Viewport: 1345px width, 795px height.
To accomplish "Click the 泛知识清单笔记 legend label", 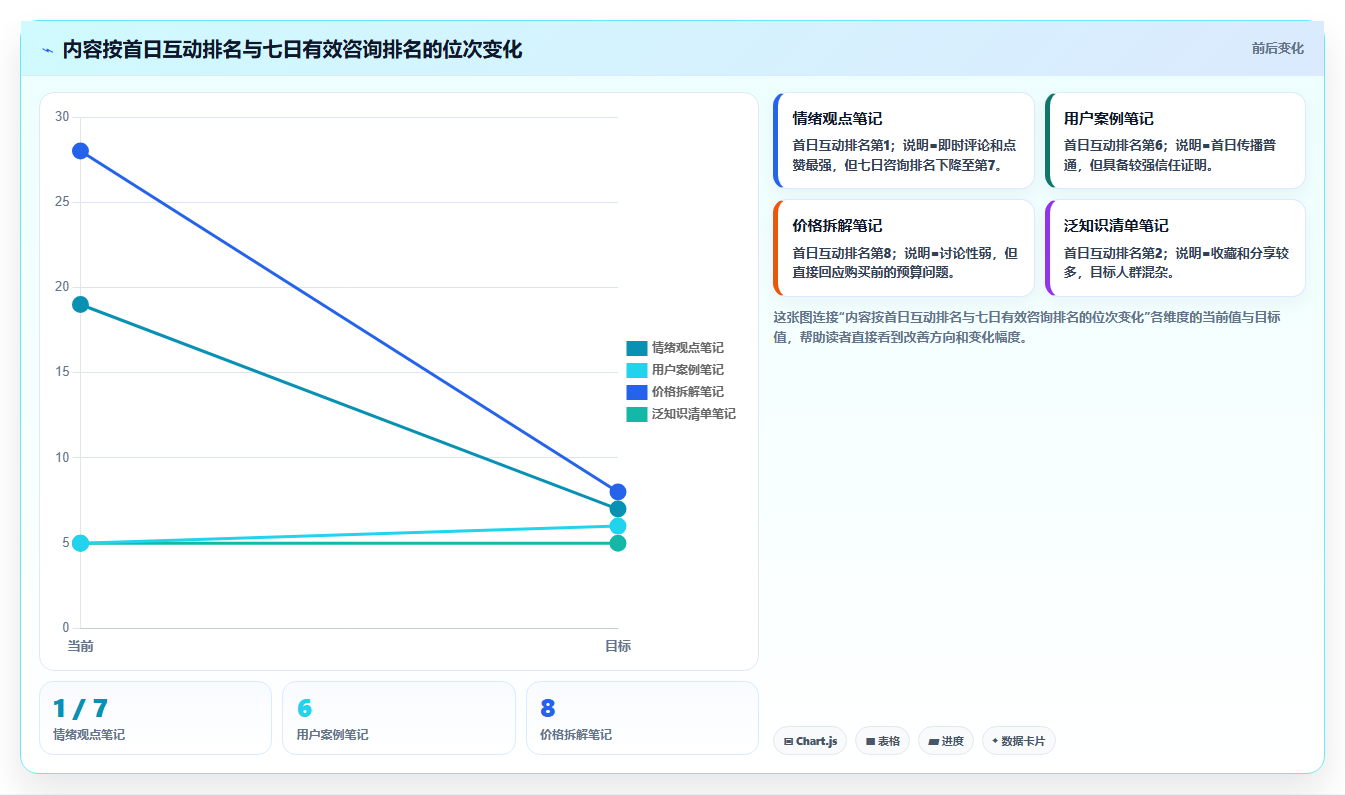I will click(x=694, y=414).
